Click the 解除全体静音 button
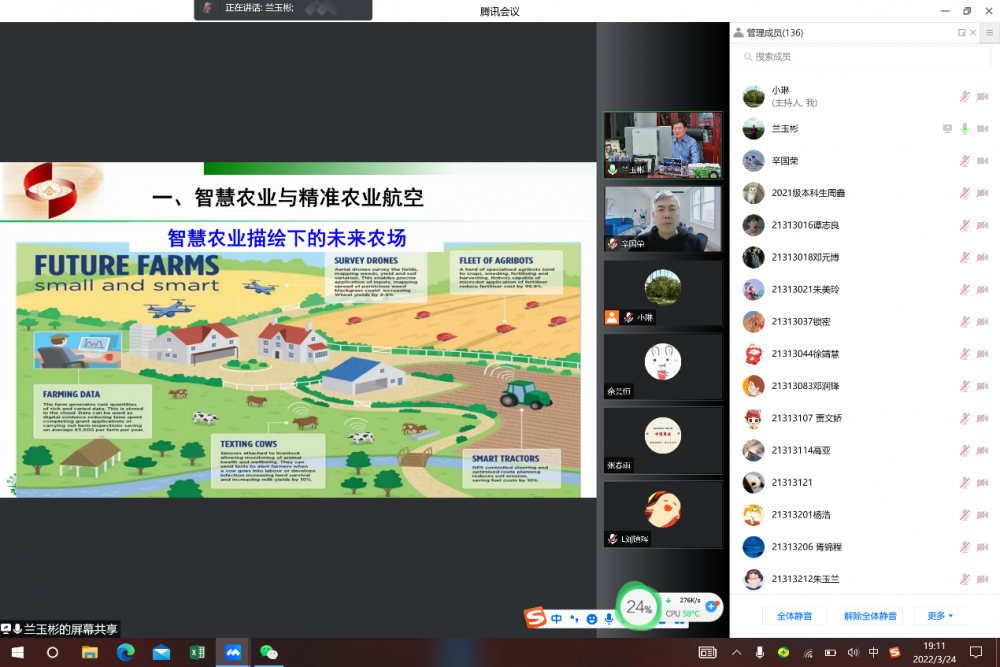This screenshot has width=1000, height=667. click(x=870, y=615)
